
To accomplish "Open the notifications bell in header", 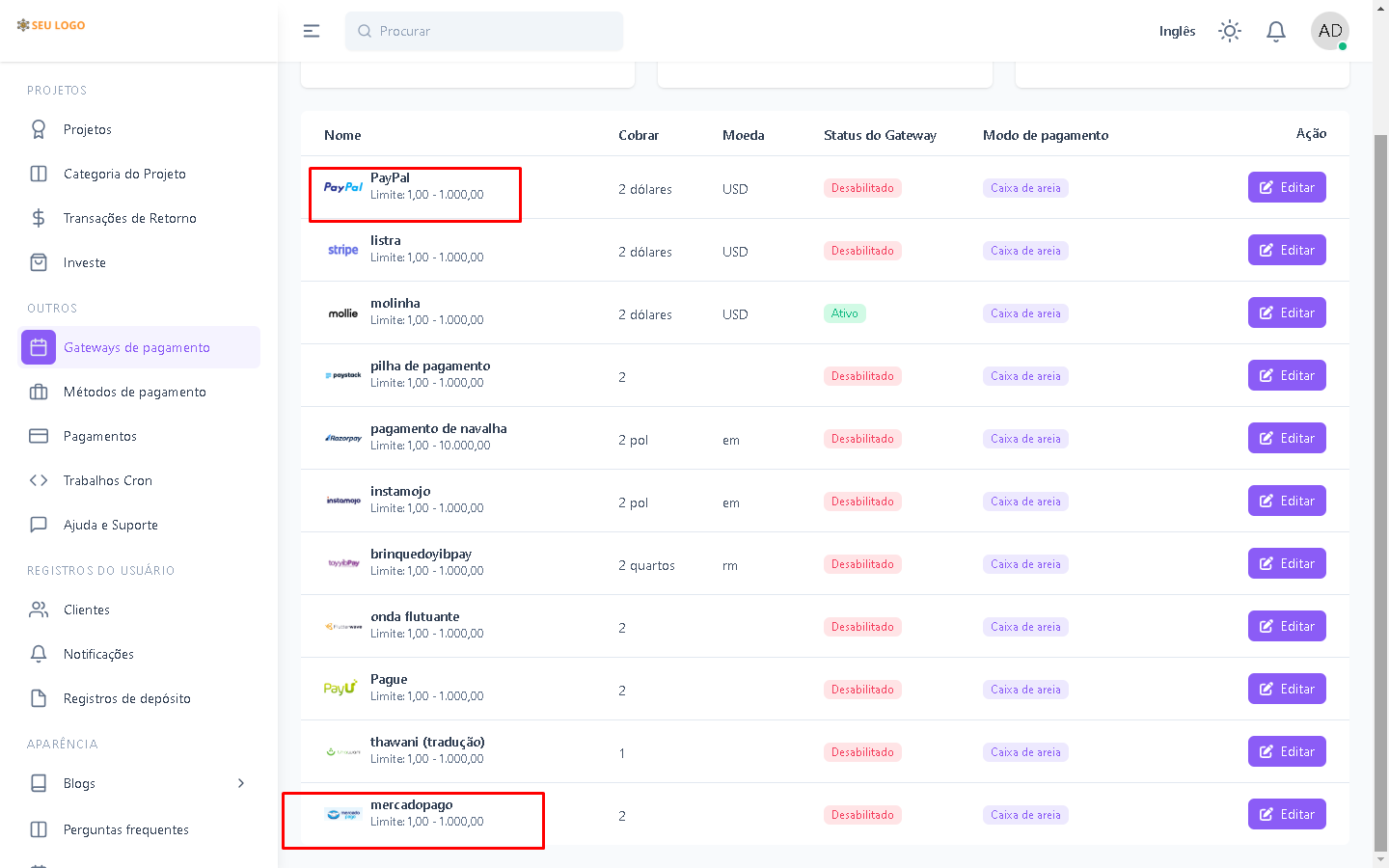I will coord(1275,31).
